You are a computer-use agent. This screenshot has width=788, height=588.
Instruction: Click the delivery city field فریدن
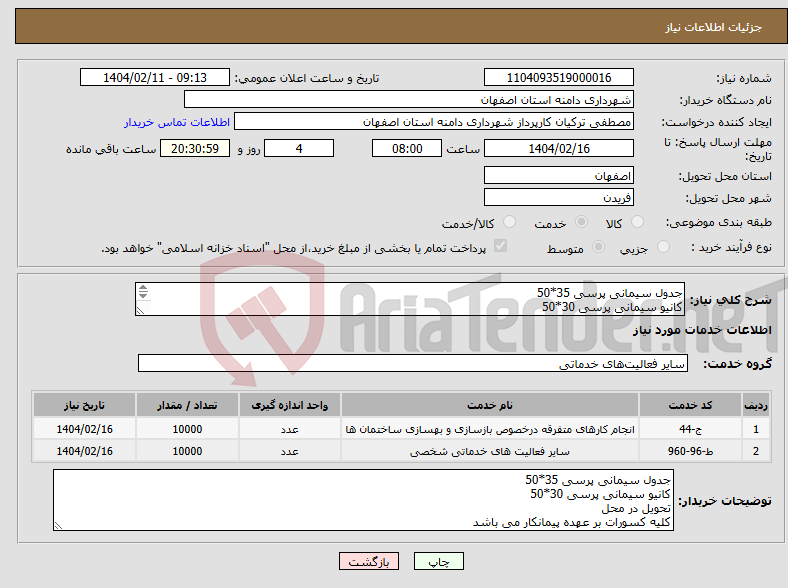[558, 197]
